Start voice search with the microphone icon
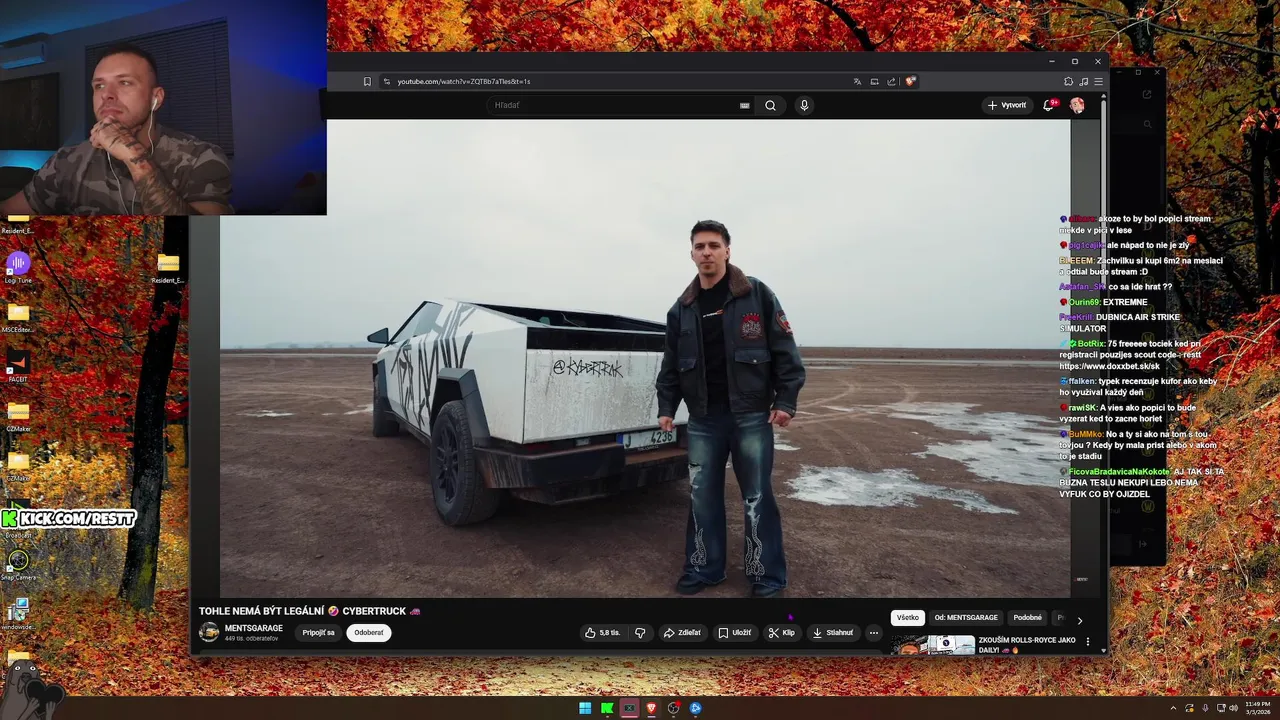Screen dimensions: 1280x720 pyautogui.click(x=804, y=105)
